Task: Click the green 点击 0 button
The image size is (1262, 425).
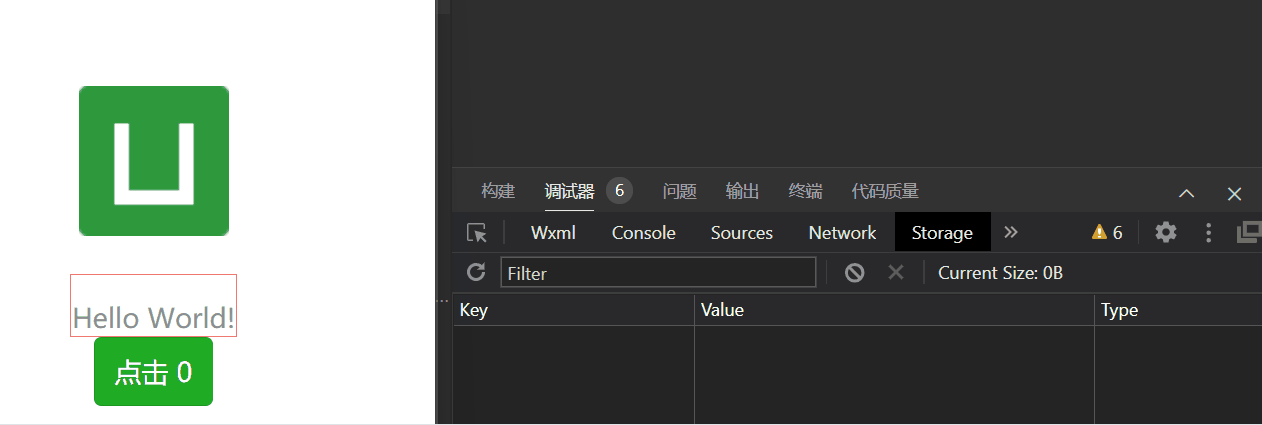Action: click(x=153, y=372)
